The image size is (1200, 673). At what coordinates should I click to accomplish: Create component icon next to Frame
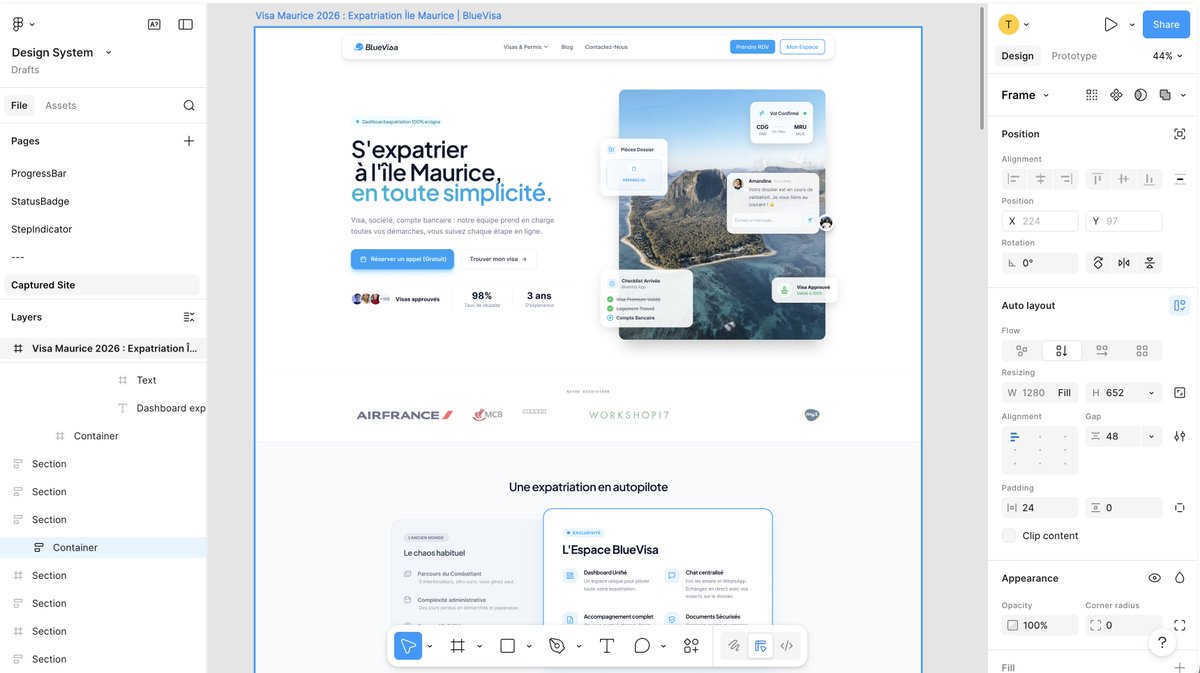1116,95
